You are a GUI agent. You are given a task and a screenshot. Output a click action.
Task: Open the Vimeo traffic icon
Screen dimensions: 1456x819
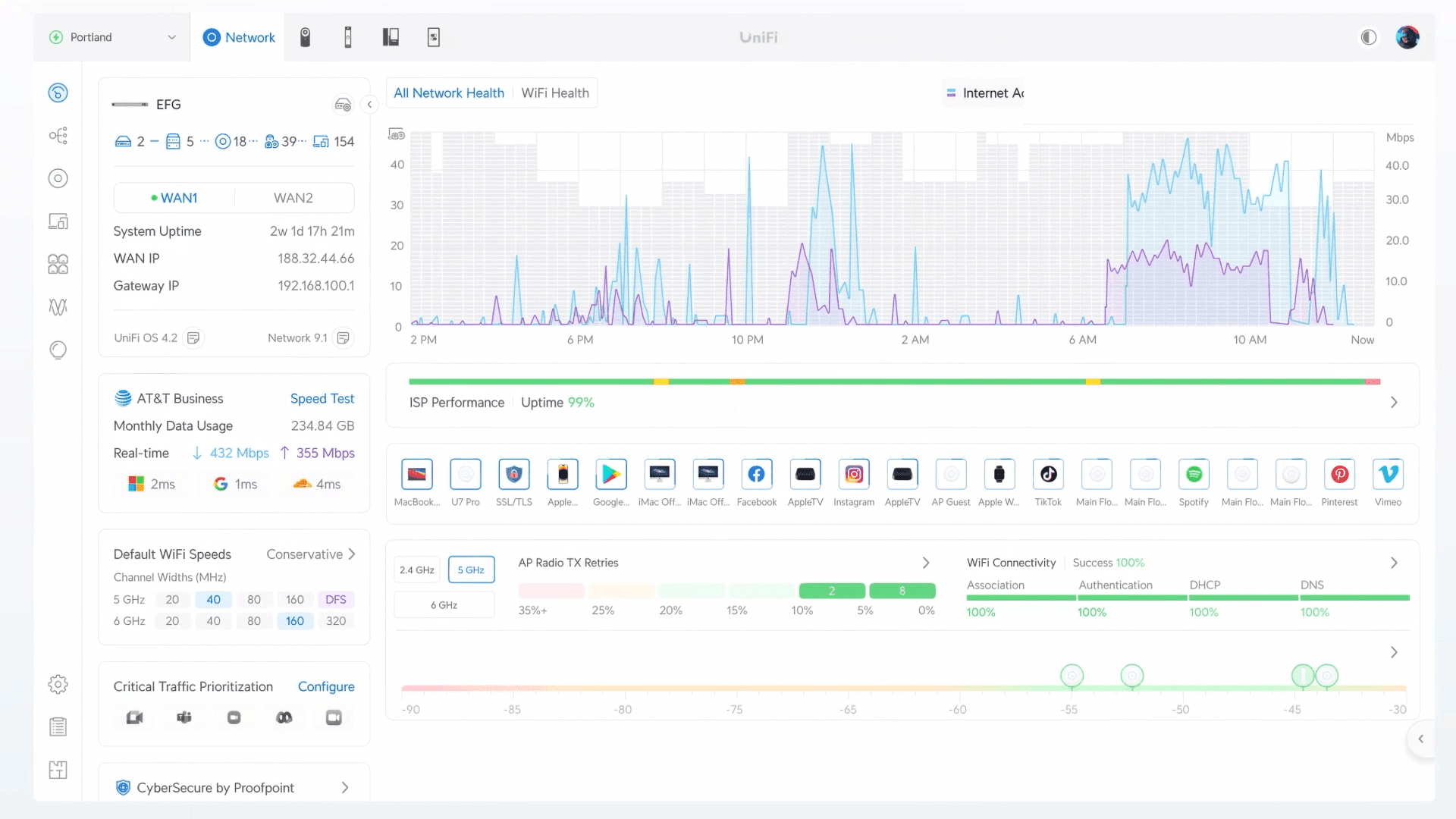click(1388, 475)
